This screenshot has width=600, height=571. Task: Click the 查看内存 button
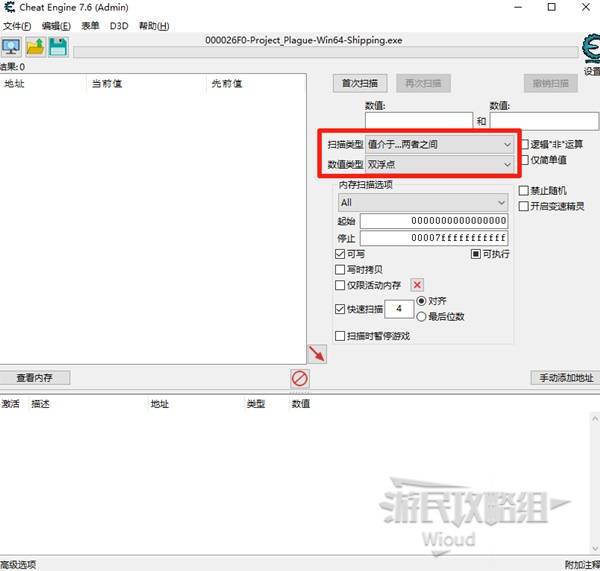[x=35, y=378]
